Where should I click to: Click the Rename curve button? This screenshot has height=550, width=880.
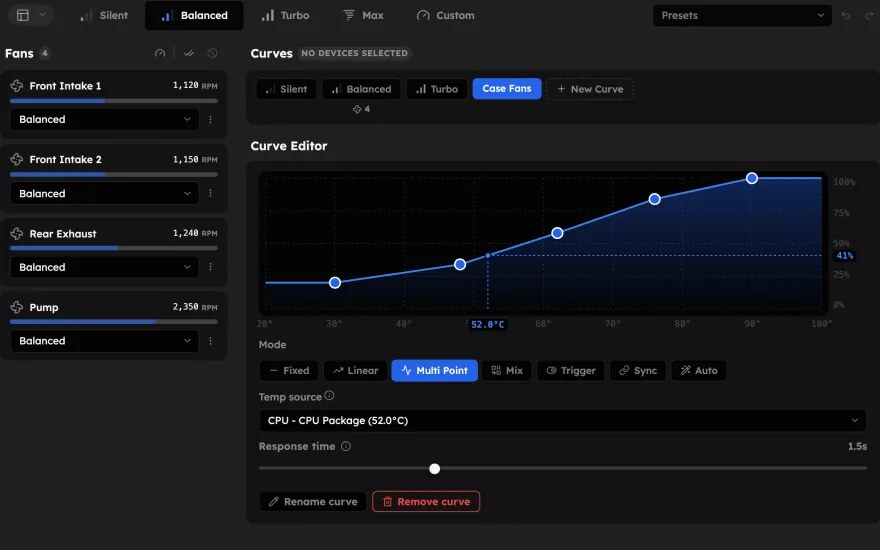coord(313,502)
